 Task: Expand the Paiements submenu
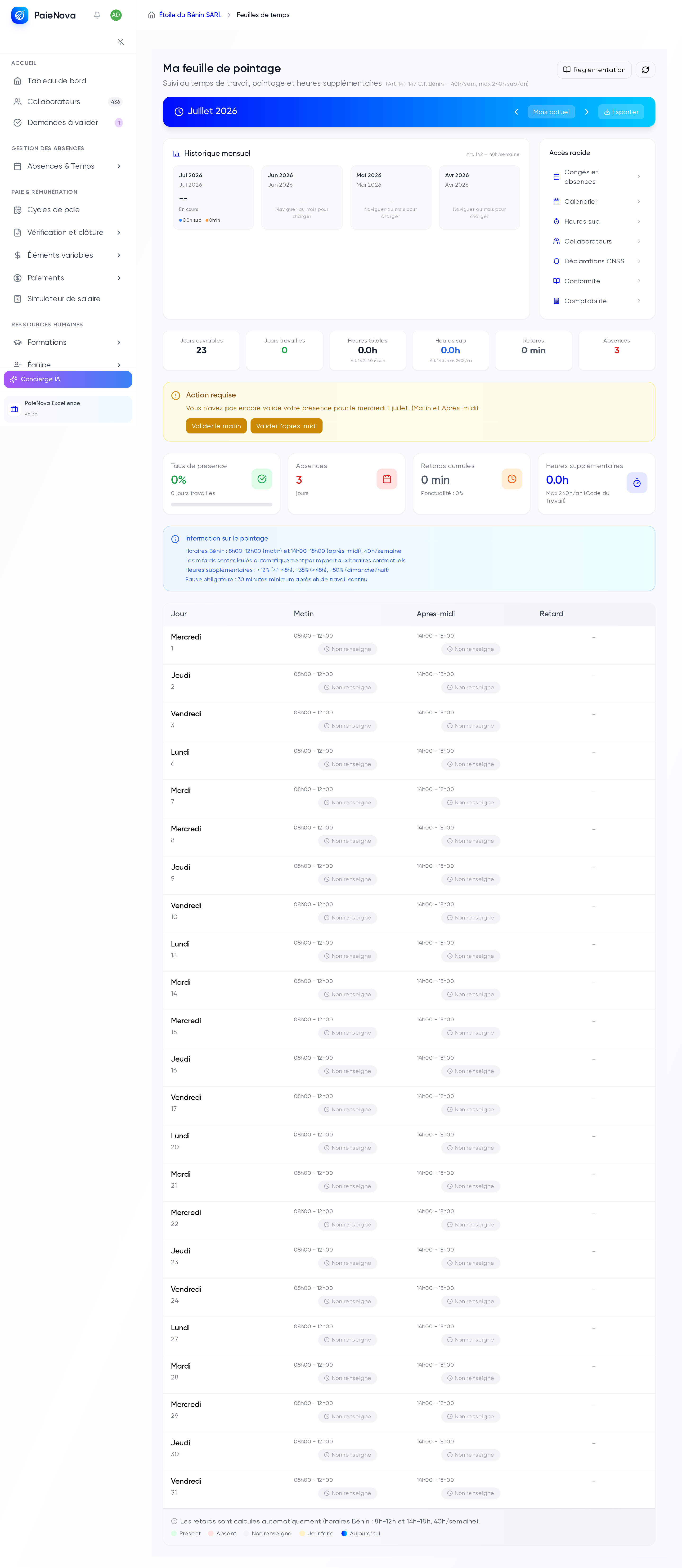click(x=67, y=278)
